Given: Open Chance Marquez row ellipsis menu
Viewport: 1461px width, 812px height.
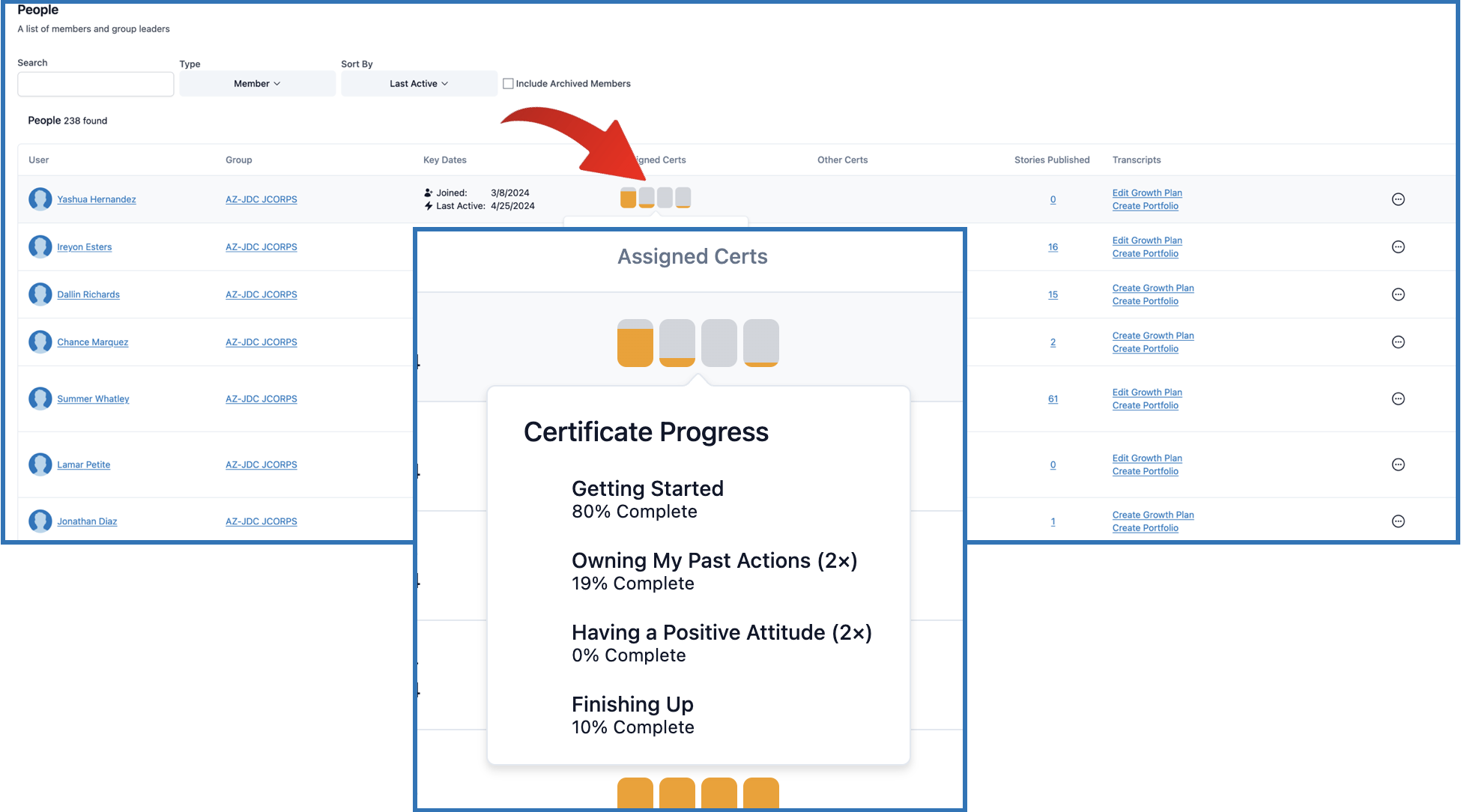Looking at the screenshot, I should pyautogui.click(x=1398, y=342).
